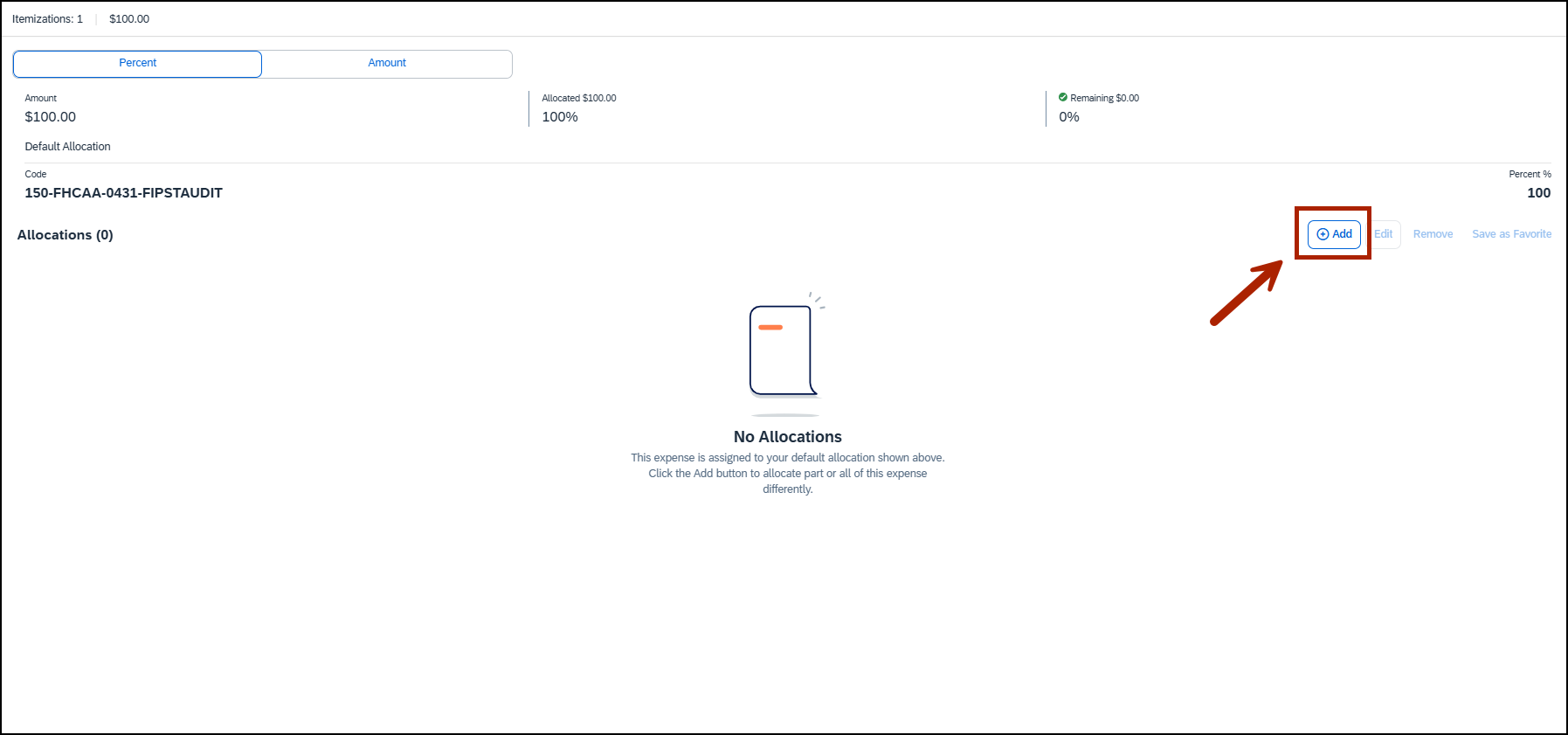The width and height of the screenshot is (1568, 735).
Task: Click the green check icon beside Remaining
Action: pyautogui.click(x=1063, y=98)
